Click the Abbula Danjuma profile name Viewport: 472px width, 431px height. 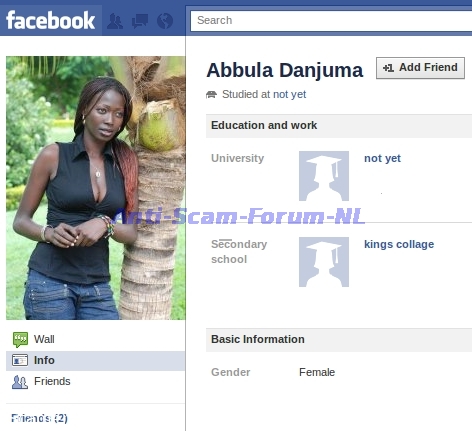pyautogui.click(x=285, y=70)
